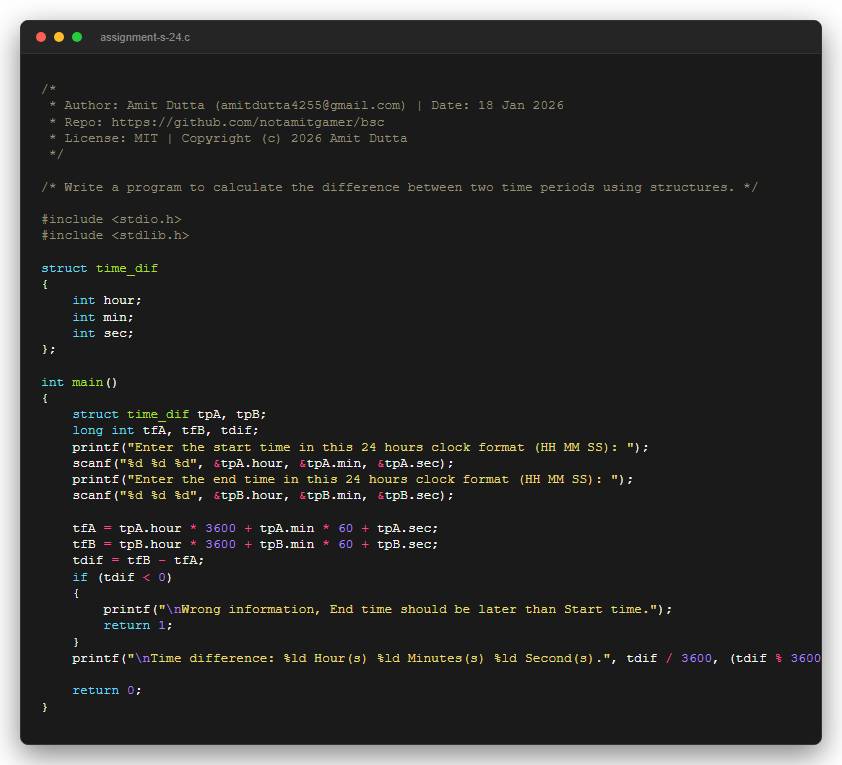Click the 'if (tdif < 0)' condition
Viewport: 842px width, 765px height.
(x=122, y=577)
